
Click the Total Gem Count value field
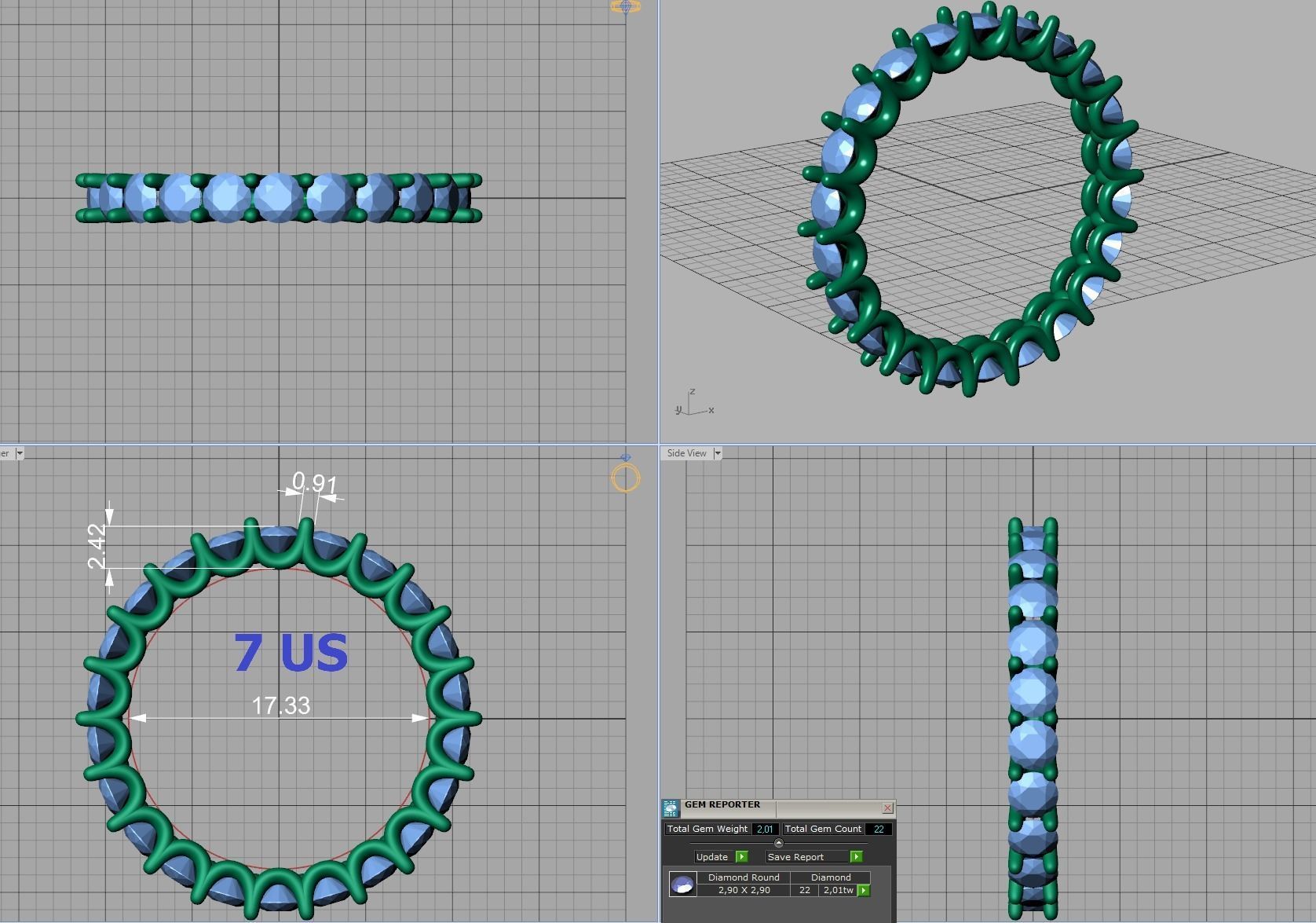(x=879, y=829)
